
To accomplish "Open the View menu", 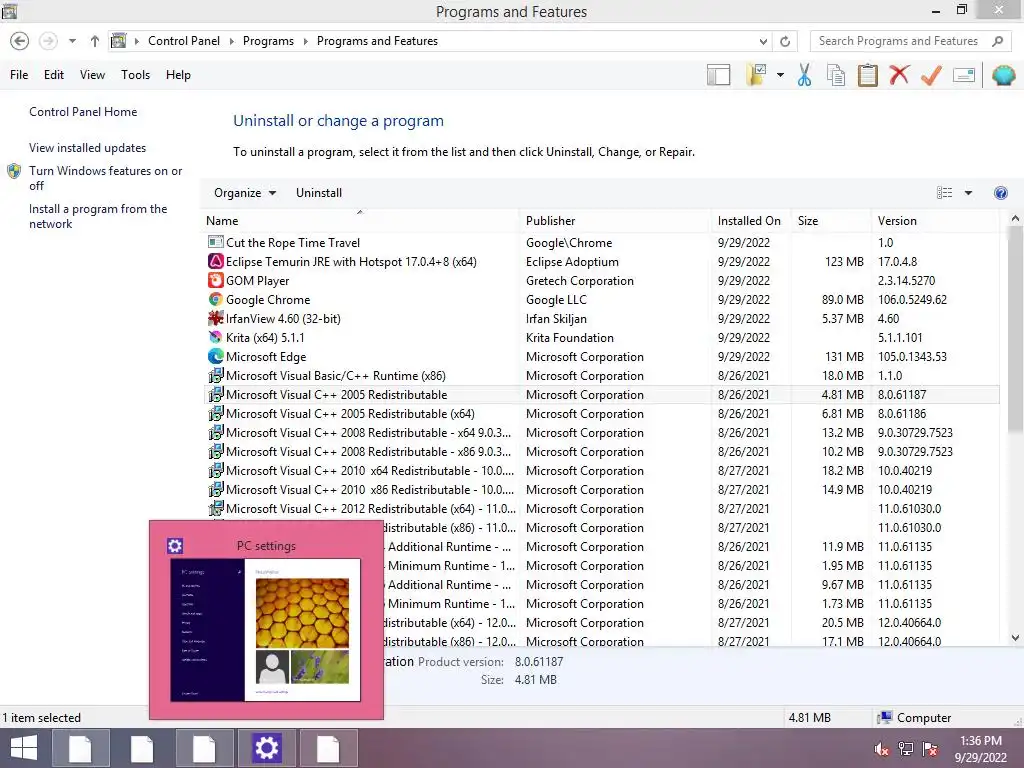I will (x=92, y=75).
